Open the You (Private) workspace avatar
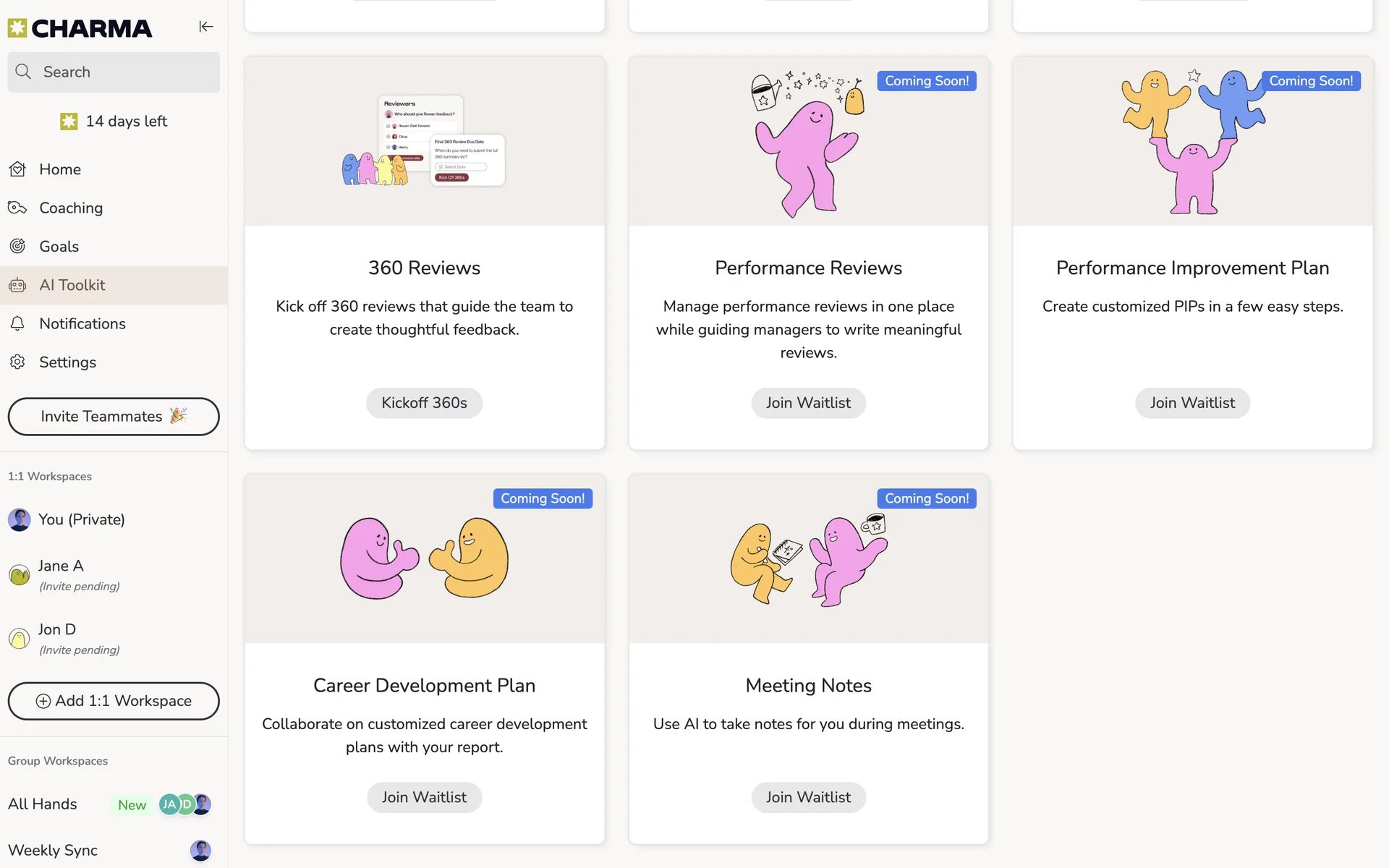The width and height of the screenshot is (1389, 868). point(20,520)
